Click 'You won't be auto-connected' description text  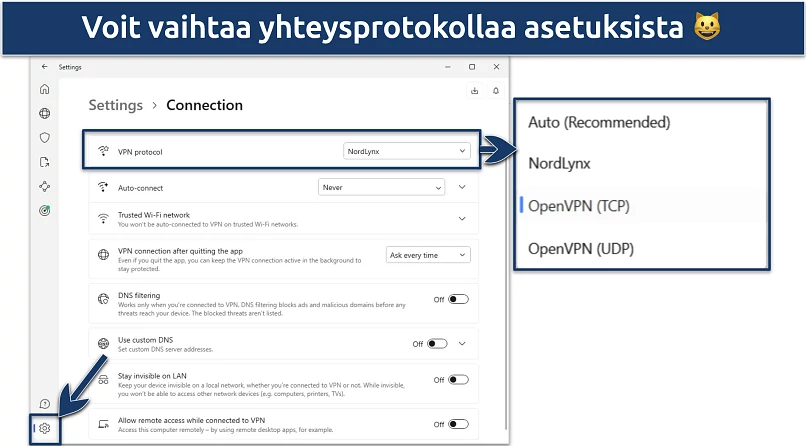pyautogui.click(x=208, y=225)
